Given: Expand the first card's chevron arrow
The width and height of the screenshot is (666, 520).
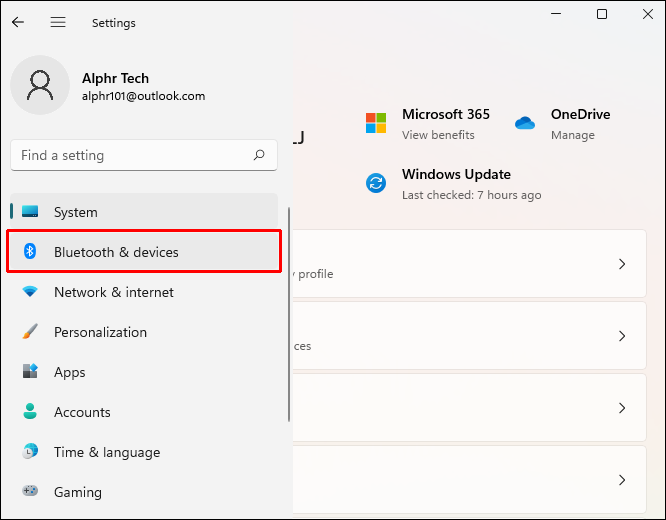Looking at the screenshot, I should pyautogui.click(x=622, y=264).
